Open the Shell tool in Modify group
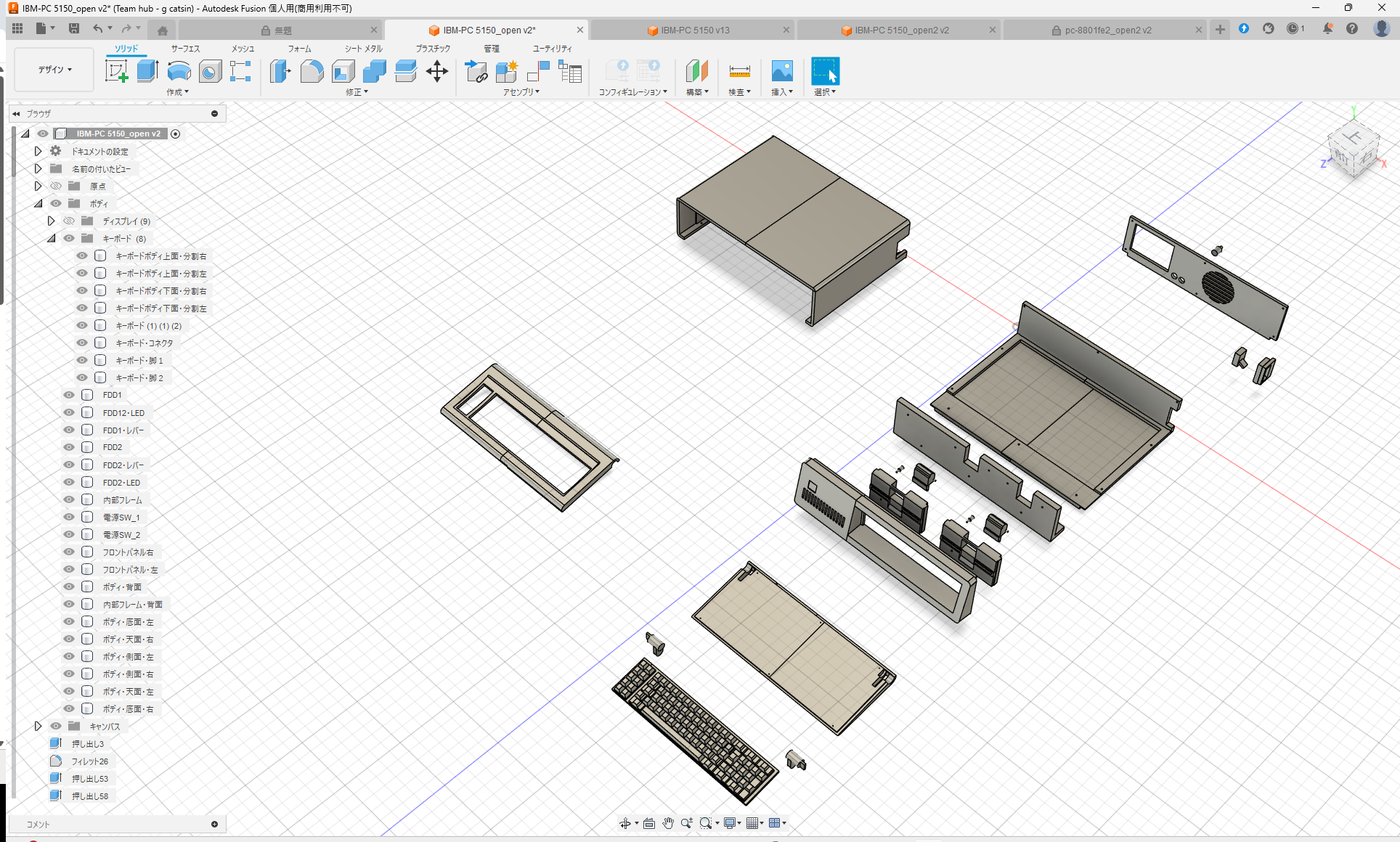This screenshot has width=1400, height=842. tap(342, 71)
